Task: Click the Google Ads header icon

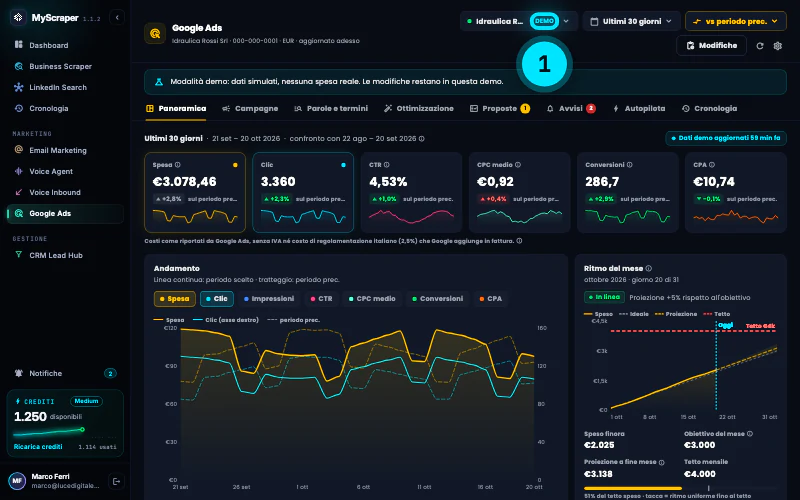Action: [x=155, y=34]
